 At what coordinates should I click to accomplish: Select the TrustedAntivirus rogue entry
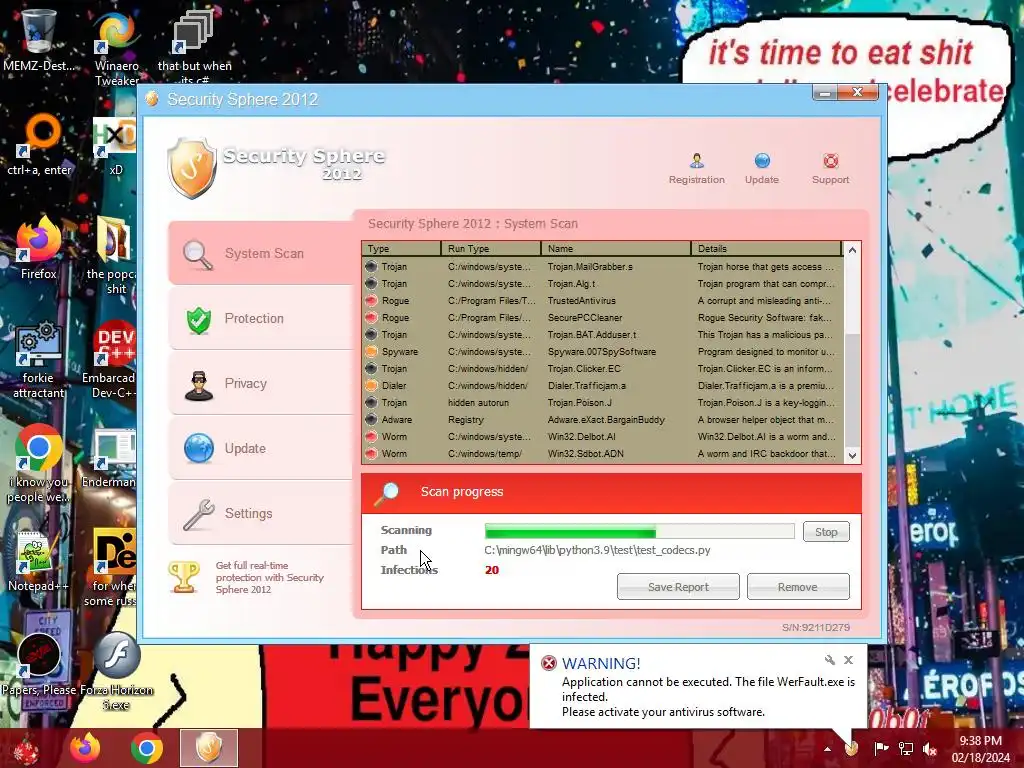tap(602, 300)
